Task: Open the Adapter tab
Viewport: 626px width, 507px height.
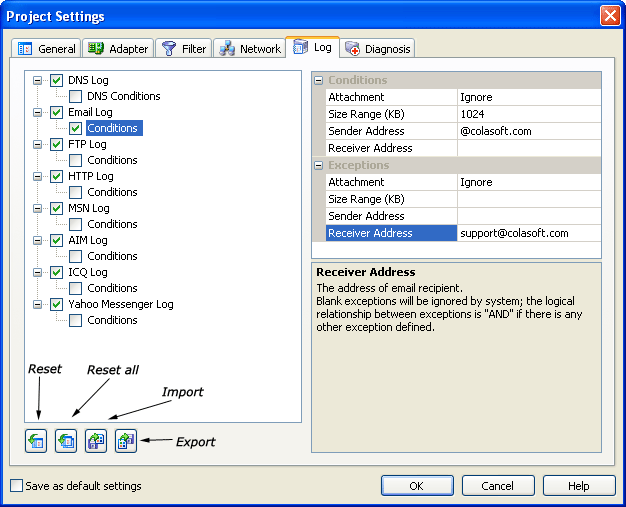Action: pos(117,48)
